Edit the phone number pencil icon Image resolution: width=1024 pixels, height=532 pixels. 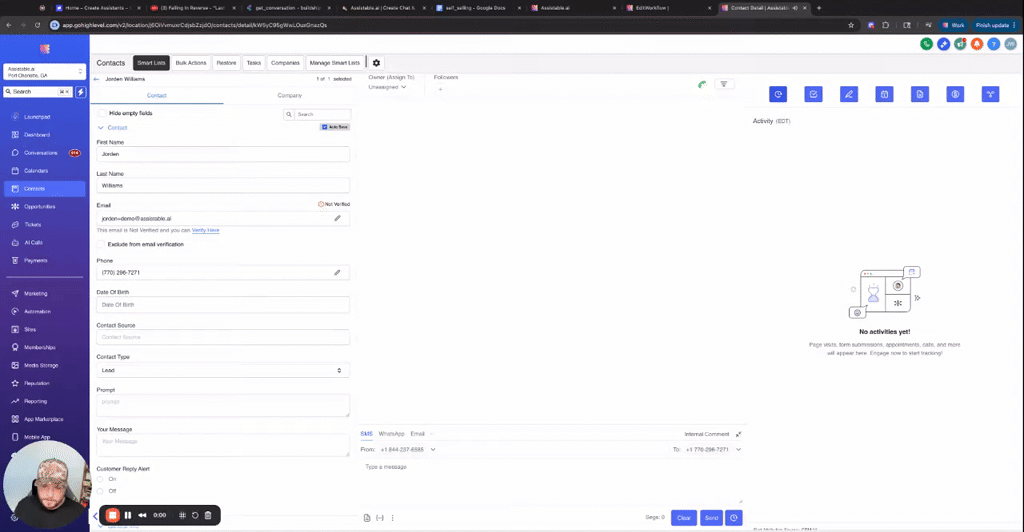click(338, 272)
